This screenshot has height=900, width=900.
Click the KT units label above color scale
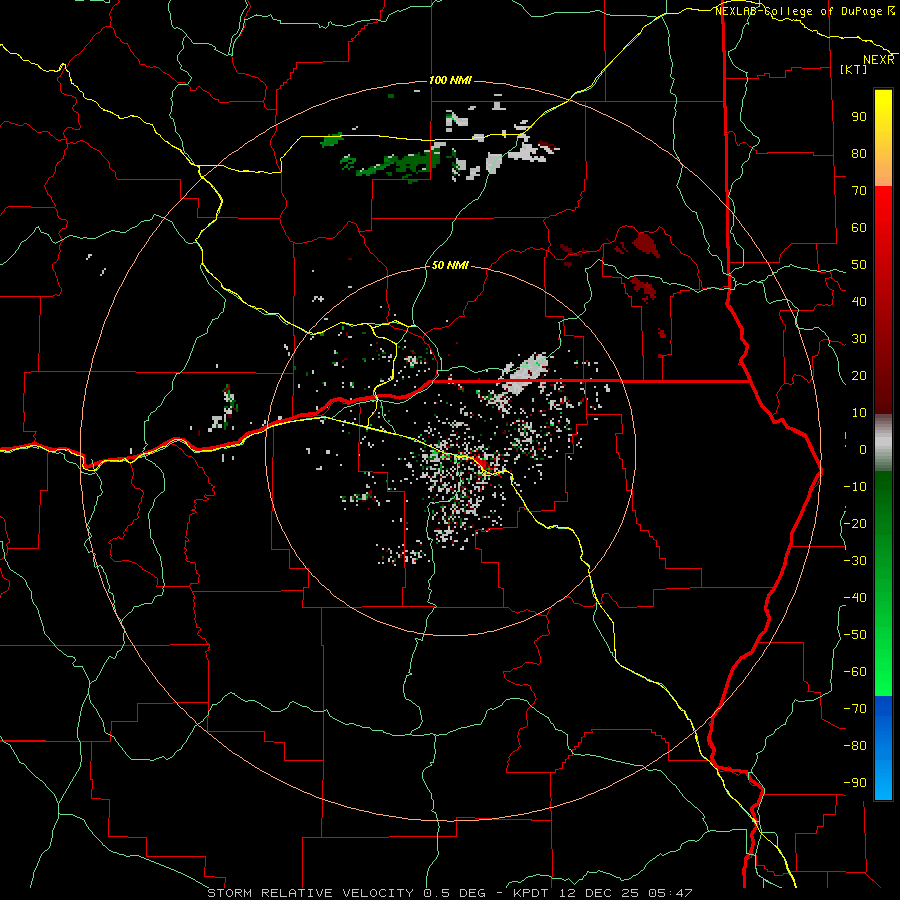coord(854,69)
